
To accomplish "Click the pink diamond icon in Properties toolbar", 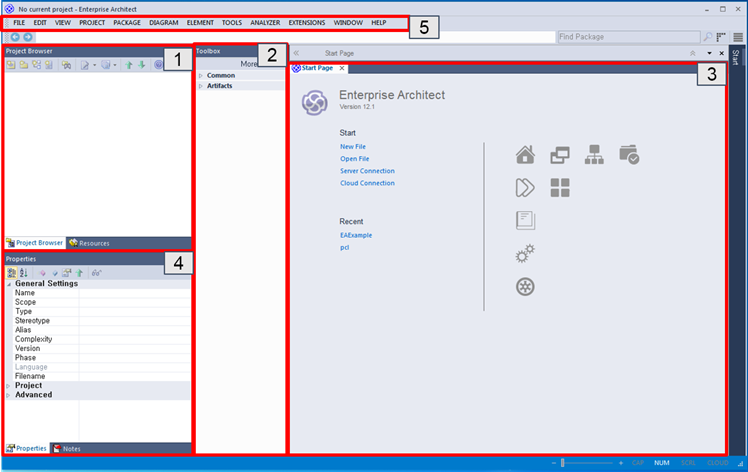I will point(42,273).
